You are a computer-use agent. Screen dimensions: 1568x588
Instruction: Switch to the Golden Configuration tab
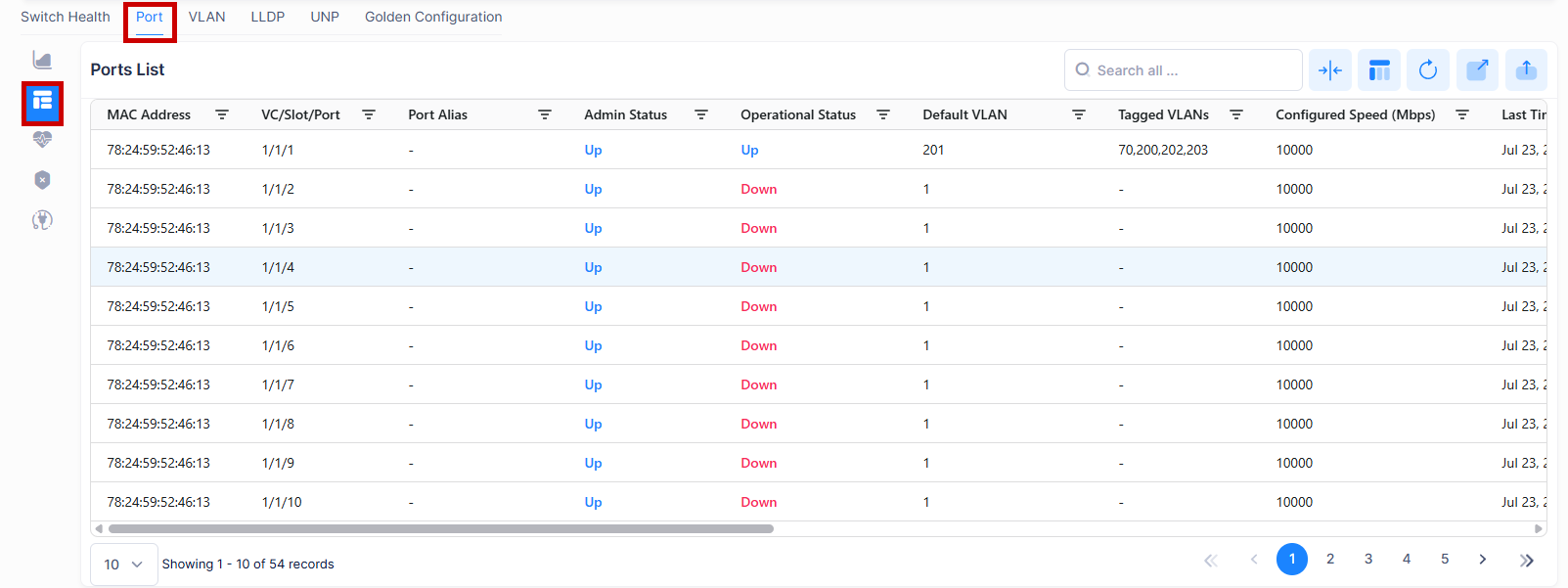[433, 17]
